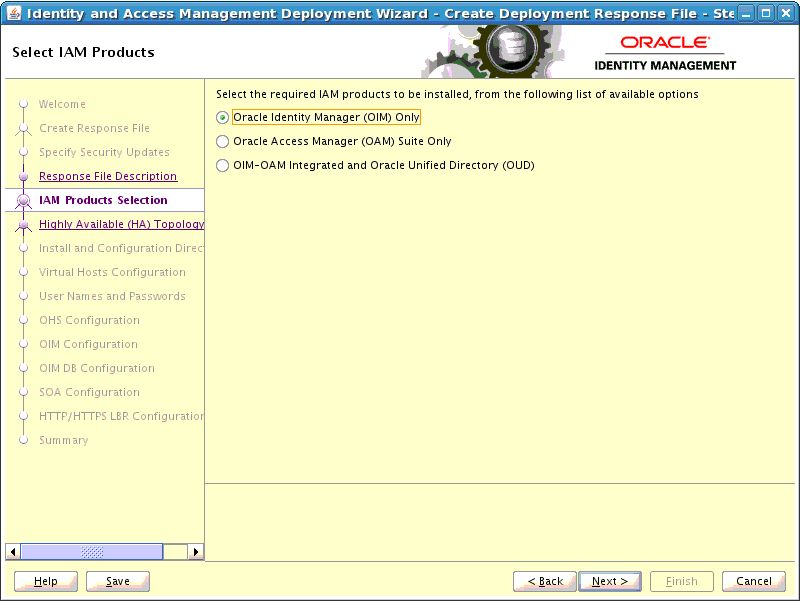Click the Specify Security Updates step
800x601 pixels.
[x=104, y=152]
